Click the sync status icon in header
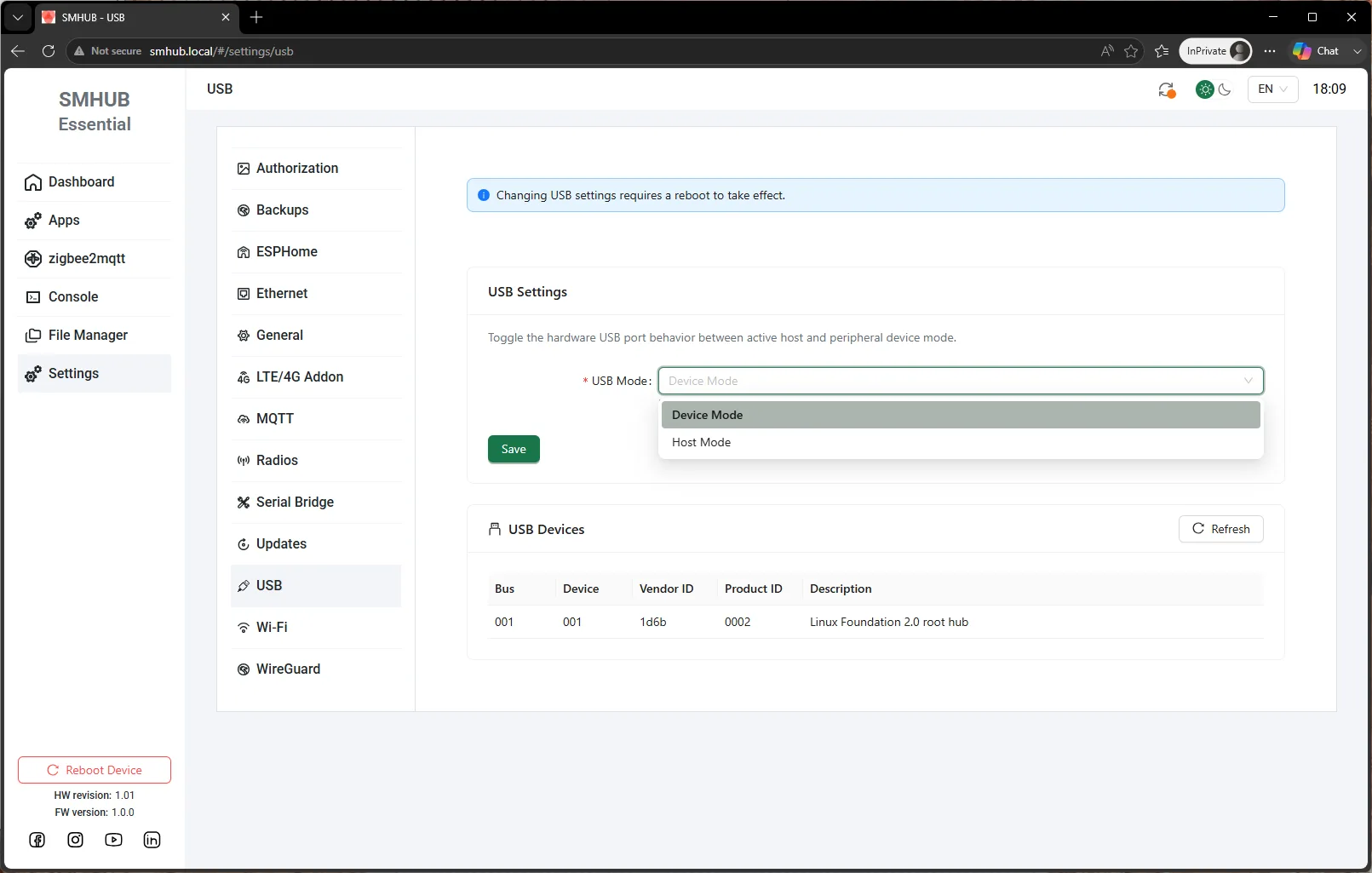This screenshot has height=873, width=1372. coord(1167,89)
